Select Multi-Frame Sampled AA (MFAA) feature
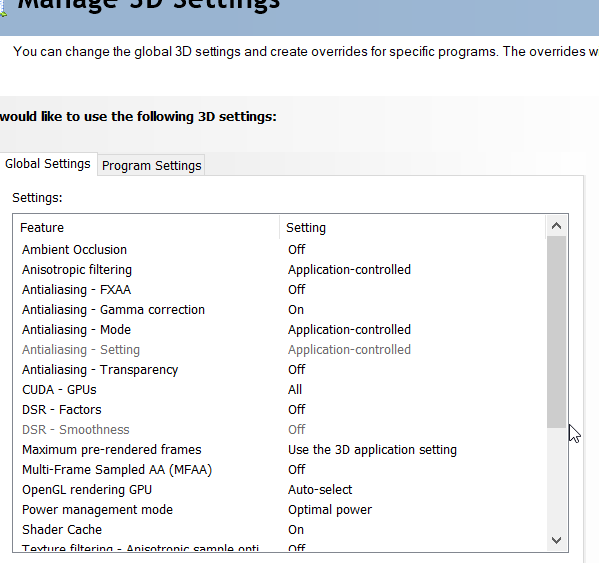Screen dimensions: 599x563 [x=117, y=470]
